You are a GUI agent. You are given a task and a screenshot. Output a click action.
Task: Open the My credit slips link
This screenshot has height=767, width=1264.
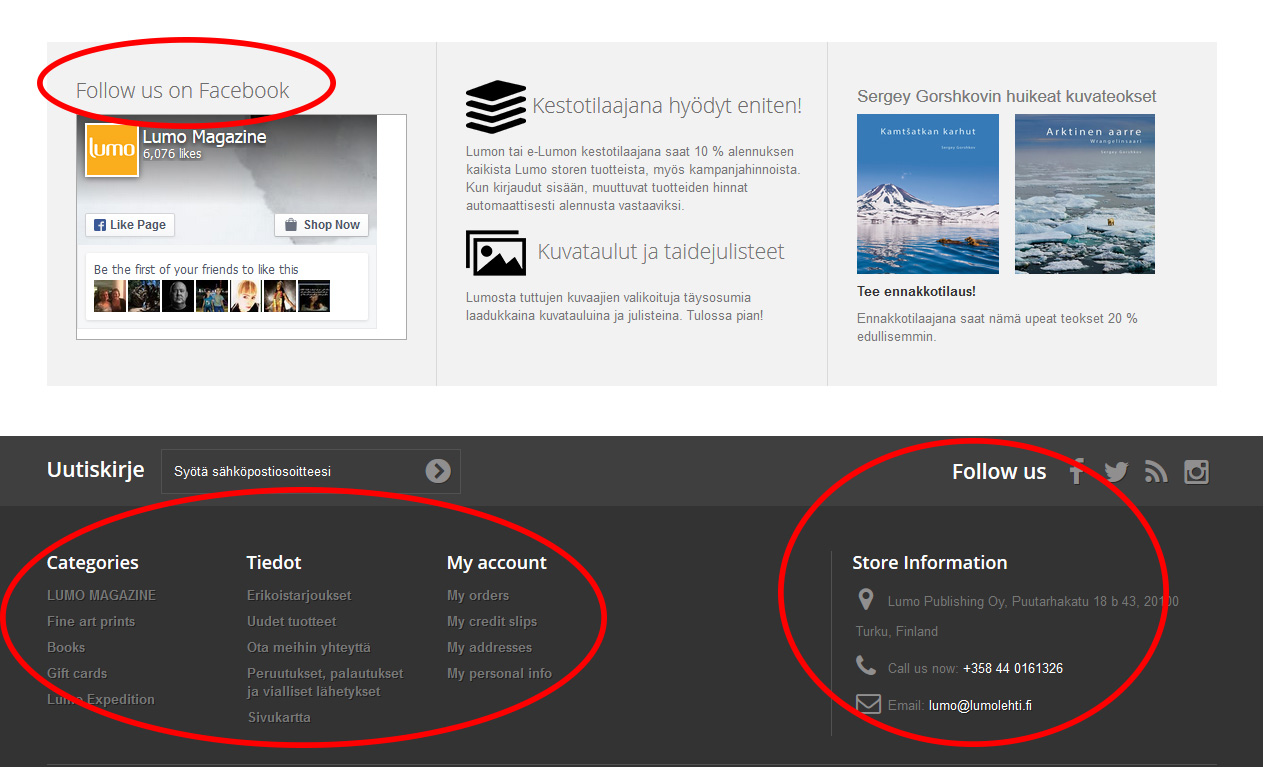492,621
